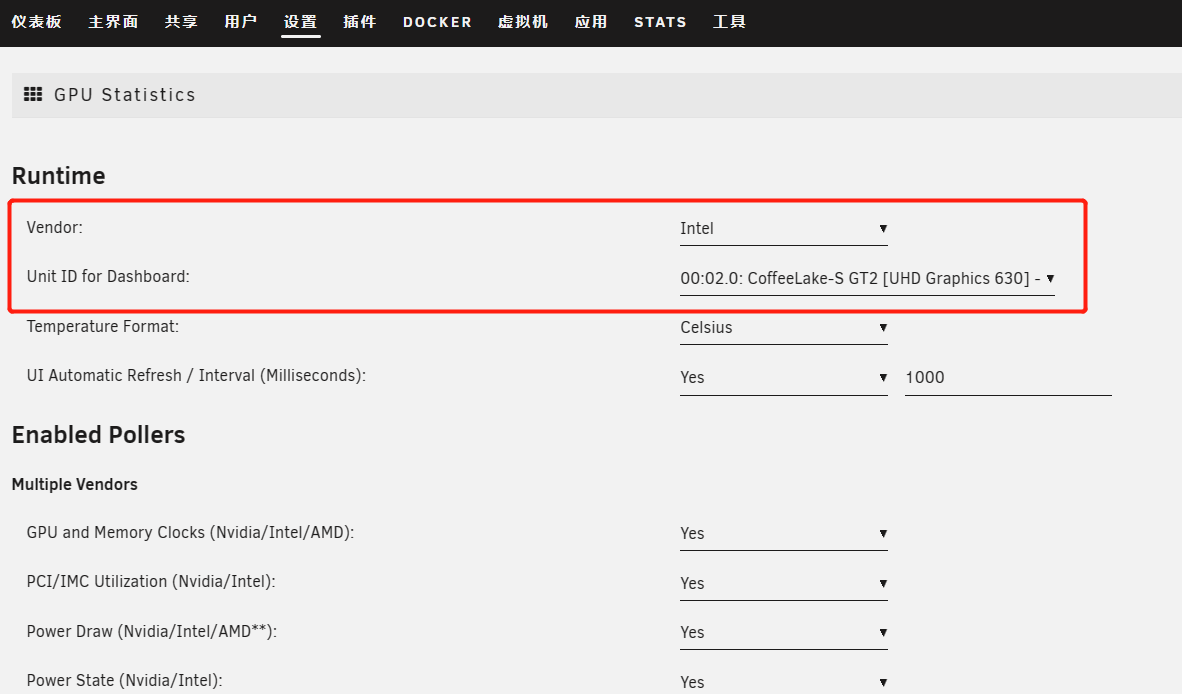The height and width of the screenshot is (694, 1182).
Task: Navigate to the DOCKER tab
Action: pyautogui.click(x=437, y=21)
